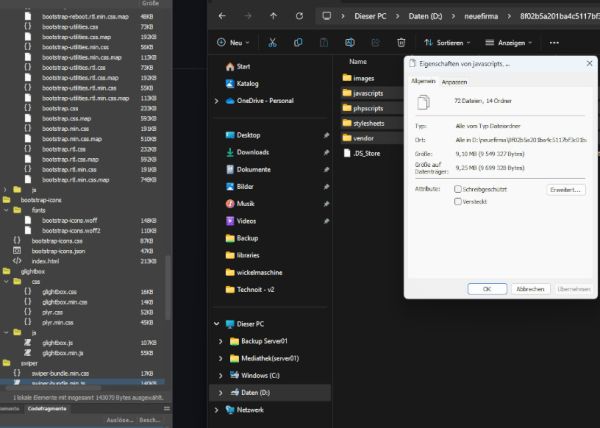The height and width of the screenshot is (428, 600).
Task: Click the Erweitert... button
Action: [x=565, y=189]
